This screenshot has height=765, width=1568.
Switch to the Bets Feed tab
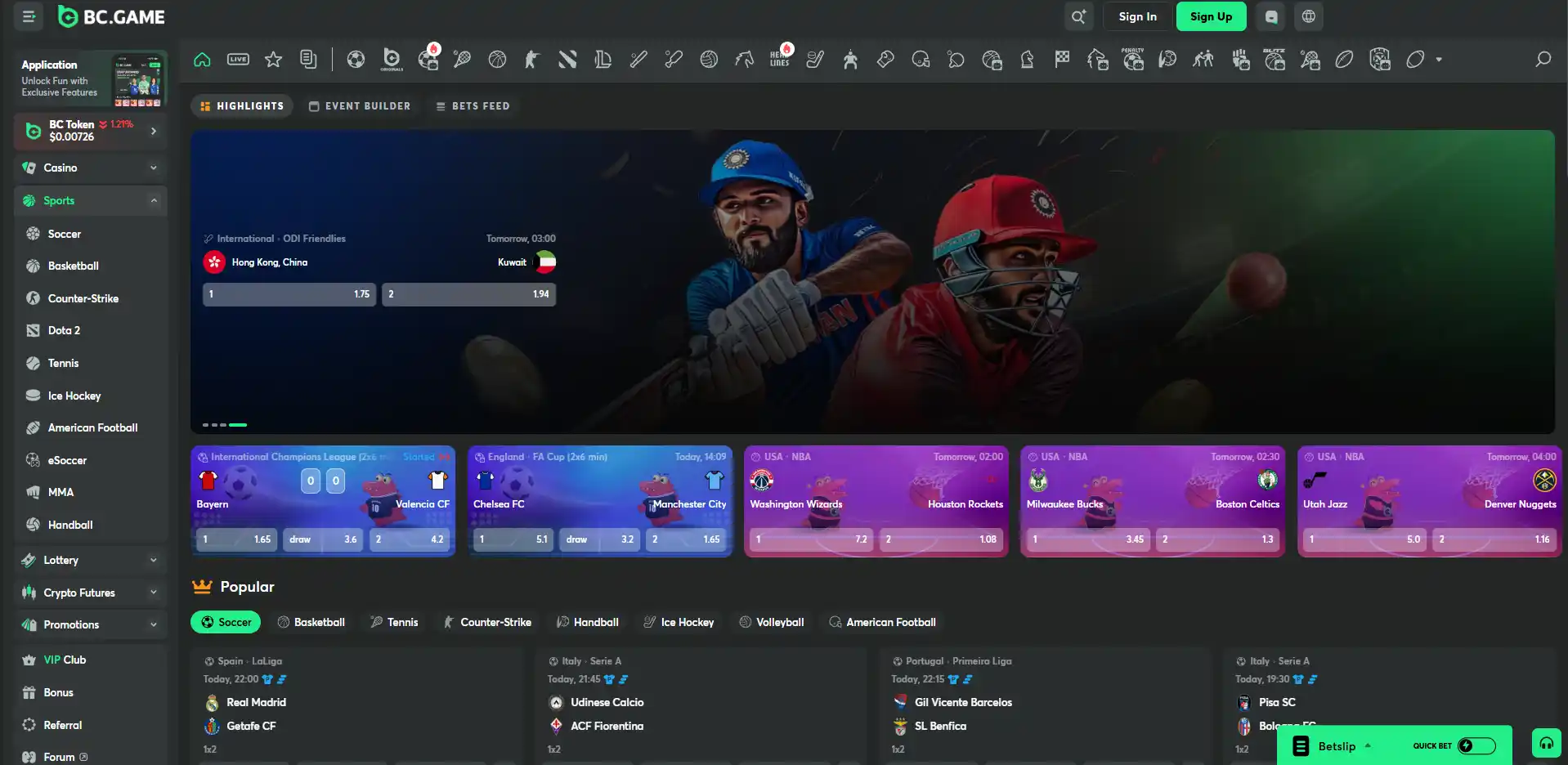[x=473, y=106]
